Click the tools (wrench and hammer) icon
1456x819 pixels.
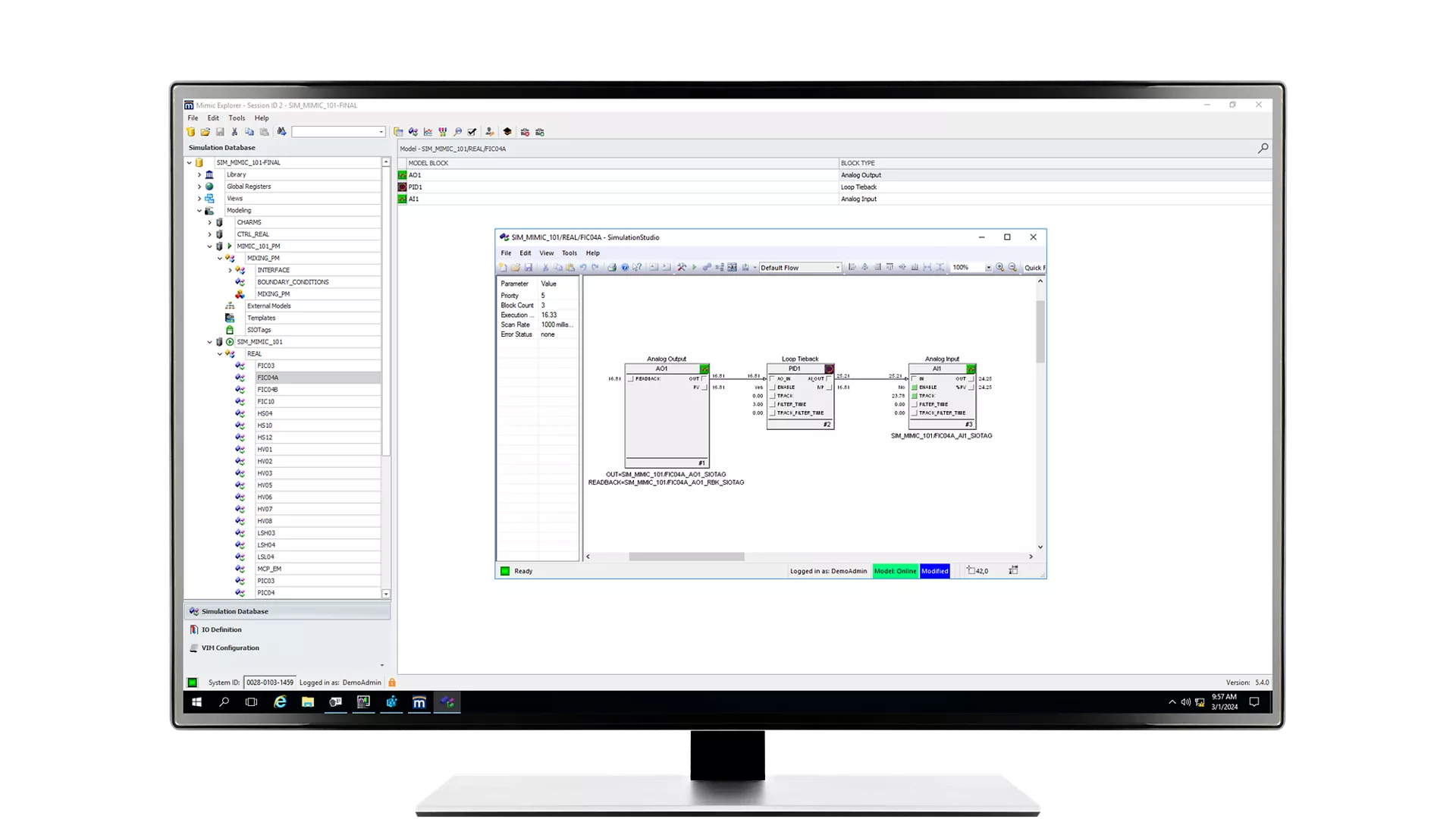coord(681,267)
